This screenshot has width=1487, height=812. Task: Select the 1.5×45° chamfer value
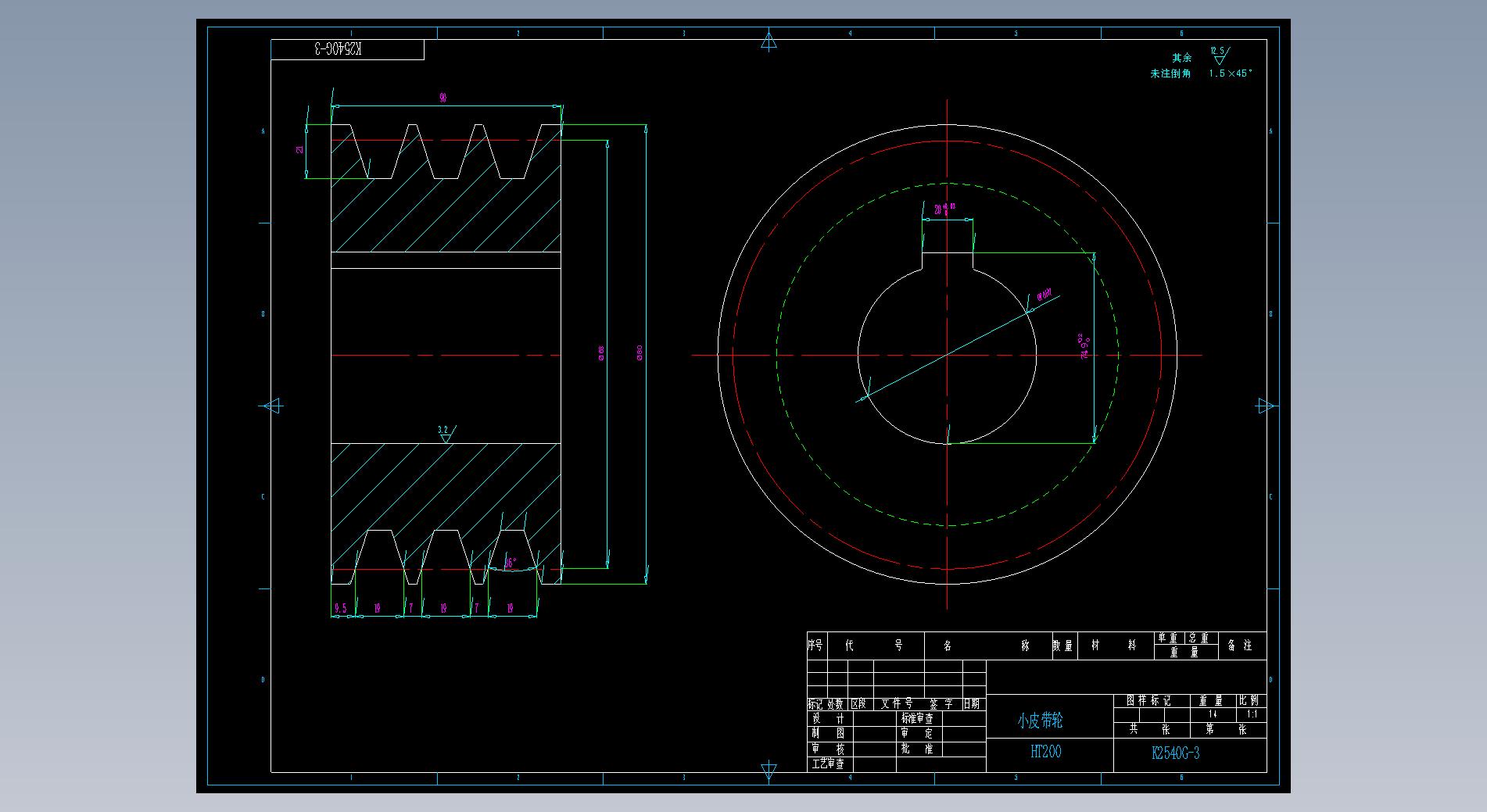[1230, 73]
